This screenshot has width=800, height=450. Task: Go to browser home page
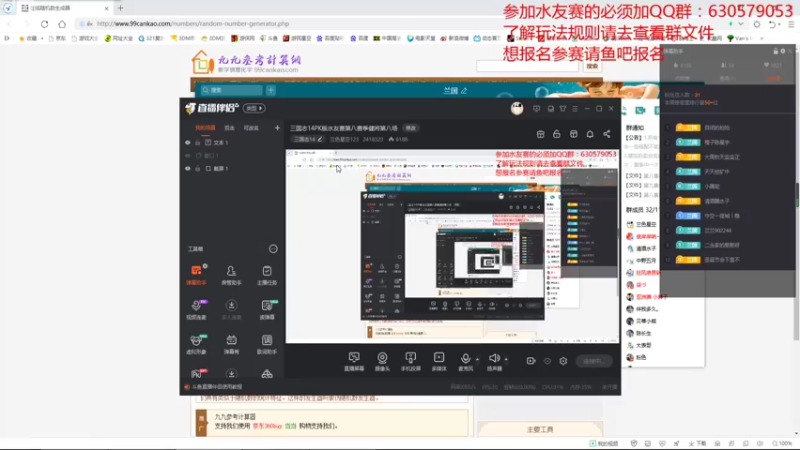pos(62,24)
